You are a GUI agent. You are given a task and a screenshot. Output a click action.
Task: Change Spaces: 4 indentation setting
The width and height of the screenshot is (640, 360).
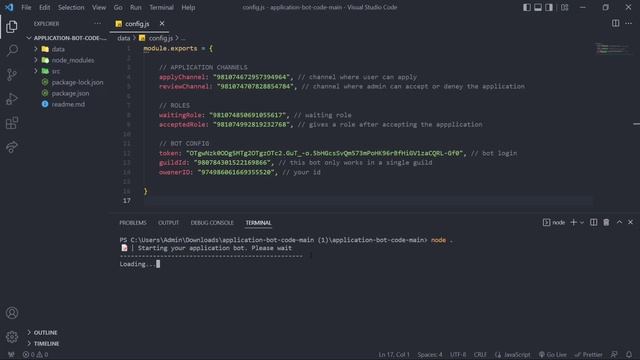[x=430, y=355]
